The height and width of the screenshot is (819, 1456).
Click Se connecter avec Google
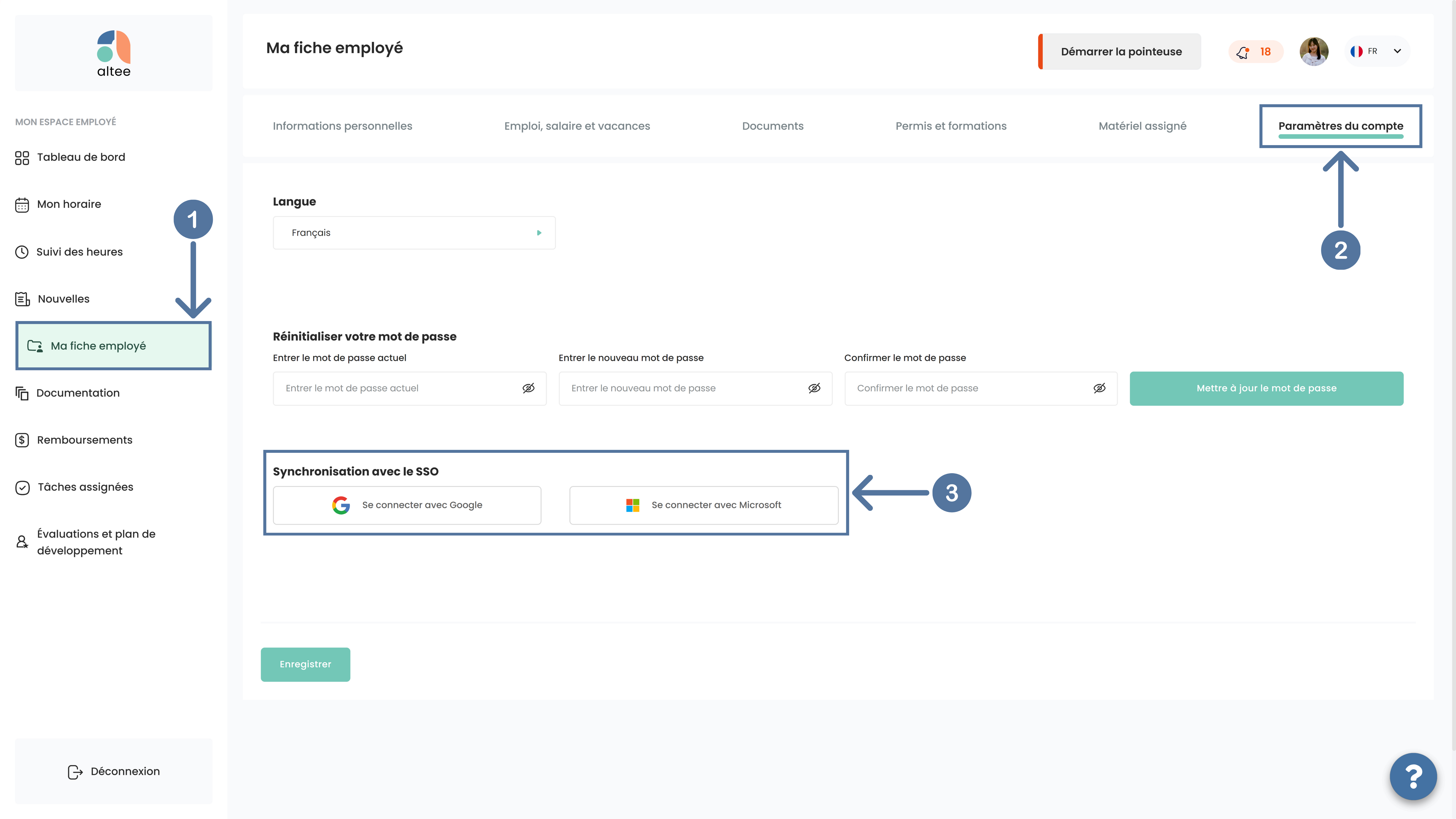click(407, 505)
